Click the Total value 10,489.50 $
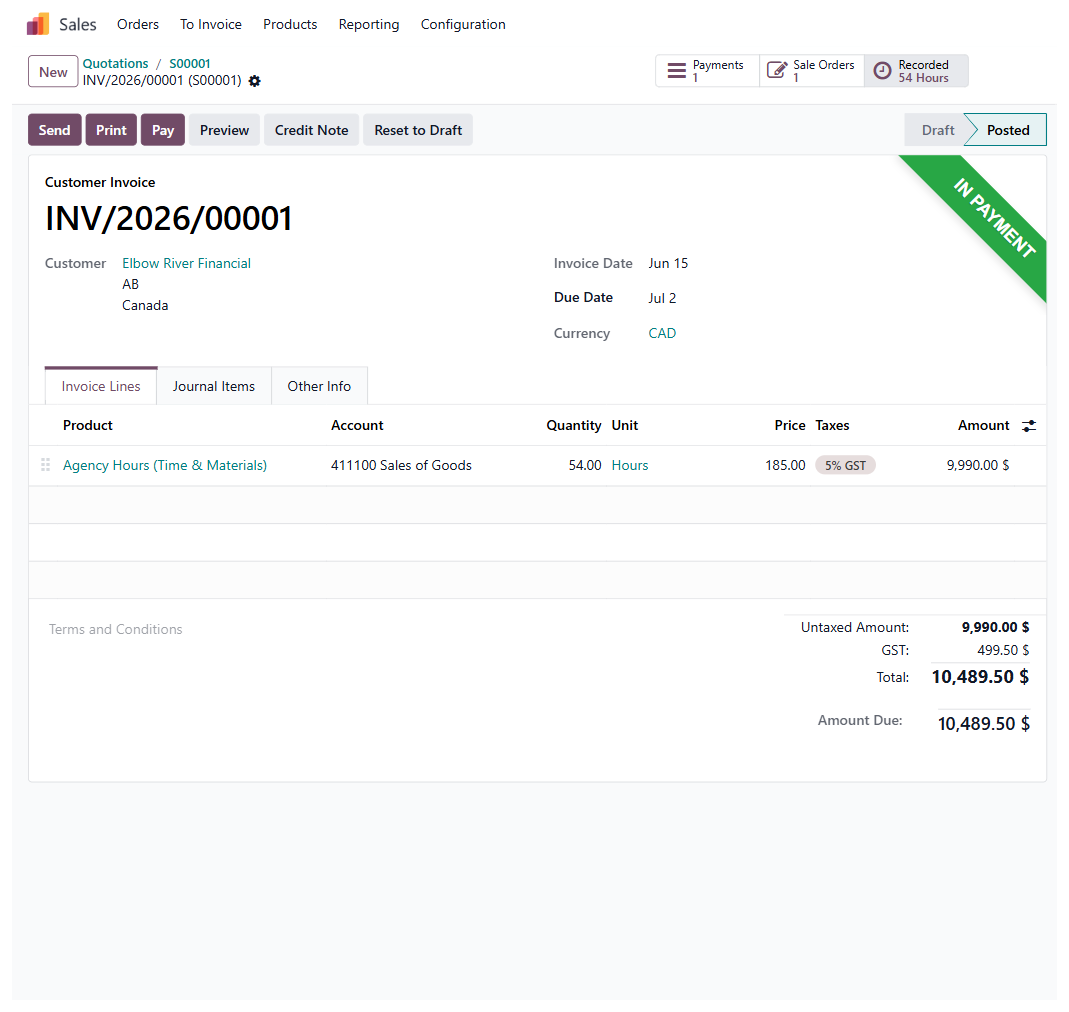This screenshot has height=1012, width=1069. pyautogui.click(x=980, y=677)
